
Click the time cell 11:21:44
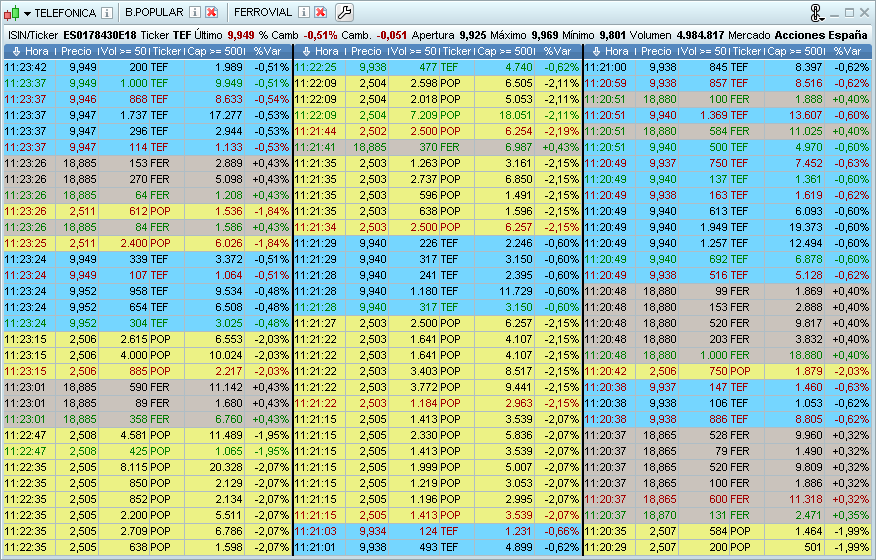click(x=320, y=131)
